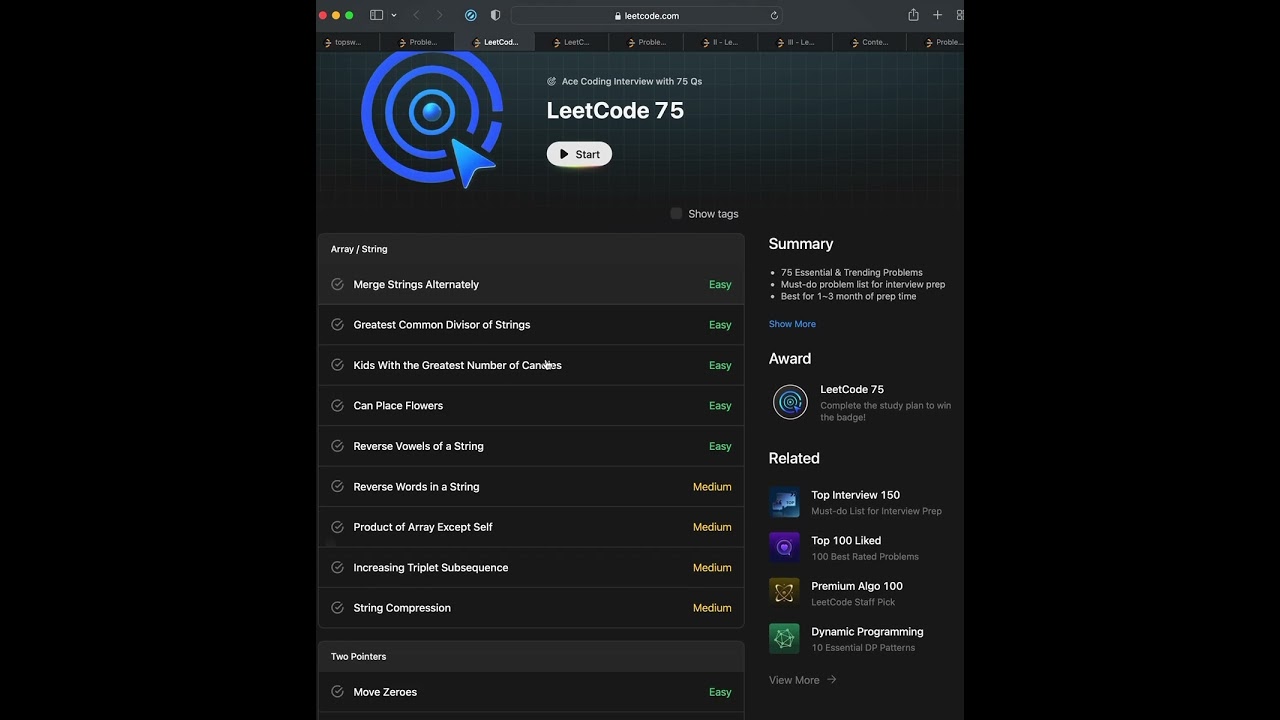
Task: Select the active 'LeetCod...' tab
Action: click(x=495, y=42)
